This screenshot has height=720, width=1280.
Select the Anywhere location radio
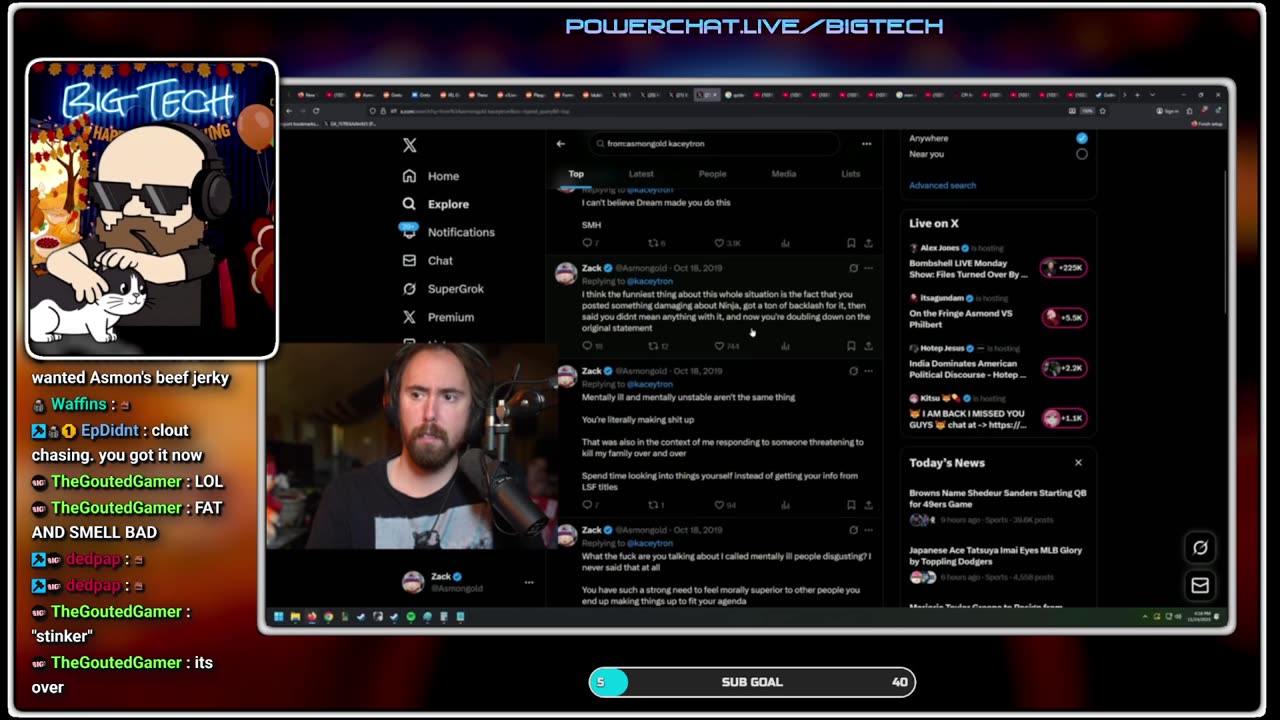point(1081,138)
